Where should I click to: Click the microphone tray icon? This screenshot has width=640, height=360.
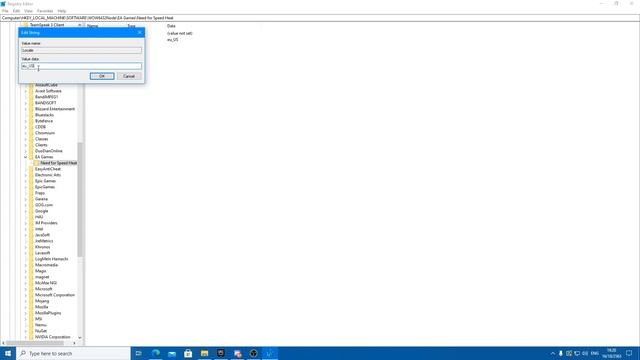point(561,353)
